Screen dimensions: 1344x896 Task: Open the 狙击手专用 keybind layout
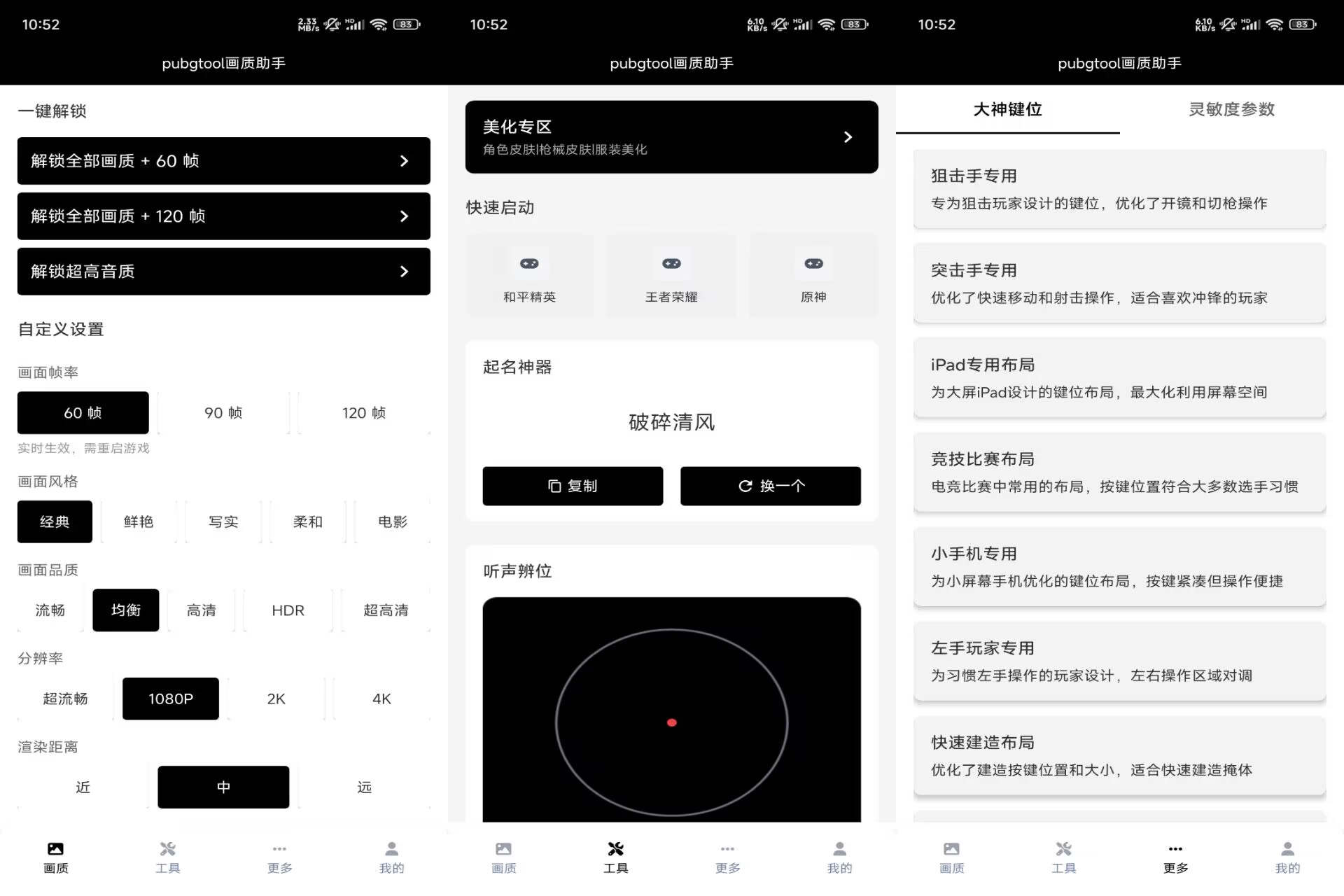pyautogui.click(x=1118, y=189)
